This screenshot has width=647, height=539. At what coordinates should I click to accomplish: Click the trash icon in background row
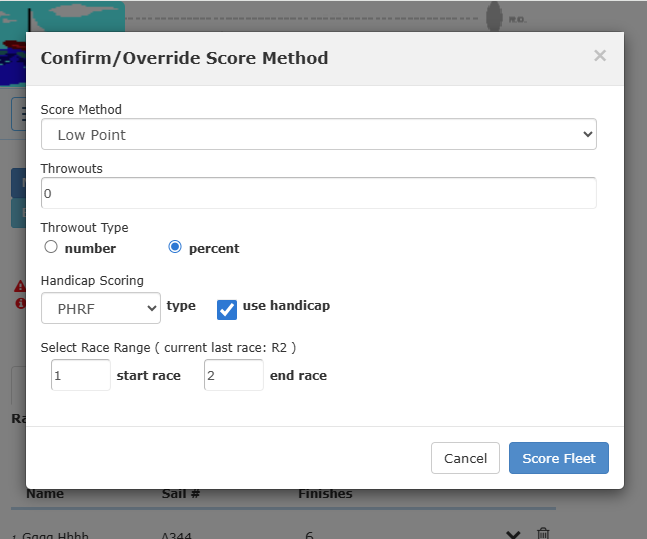pyautogui.click(x=543, y=534)
